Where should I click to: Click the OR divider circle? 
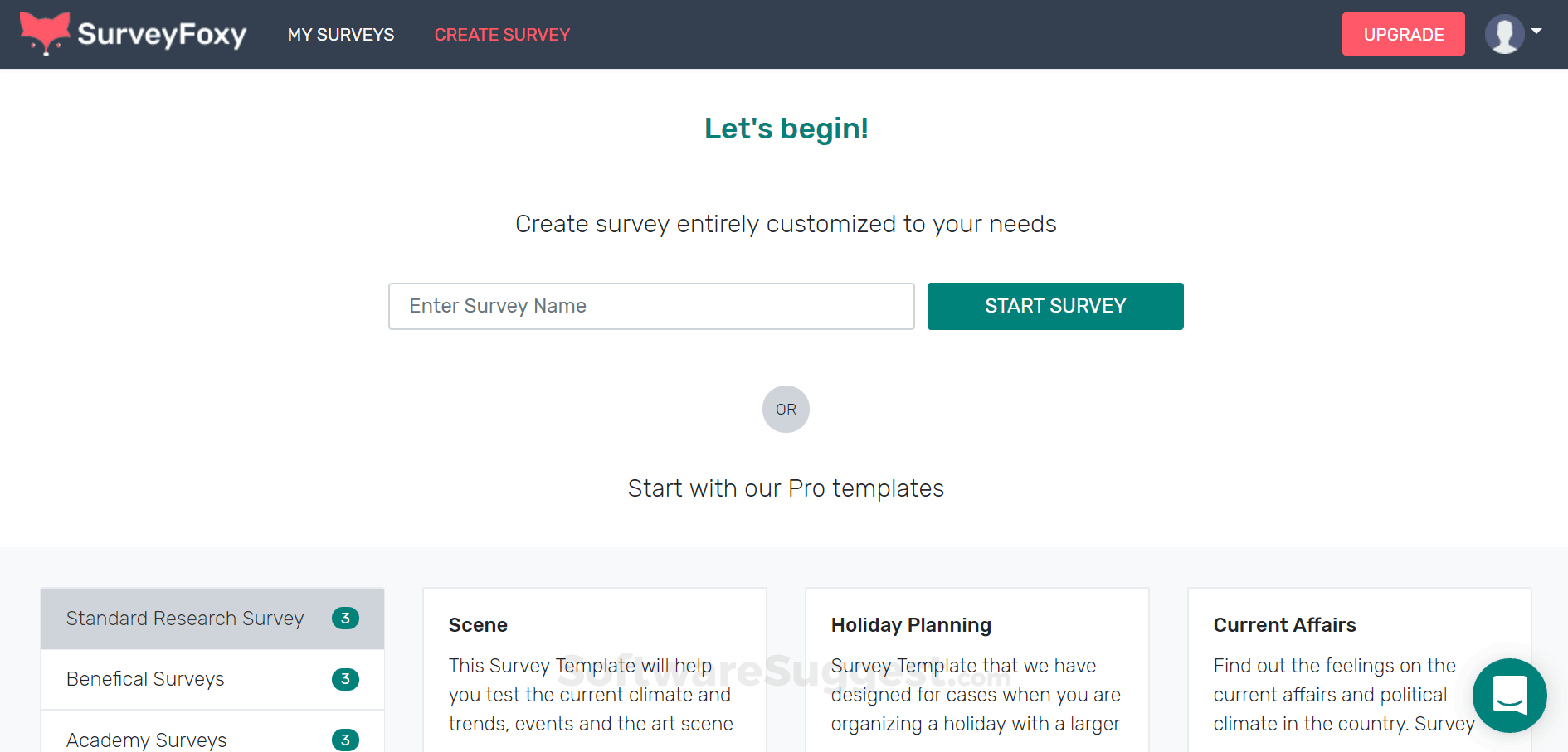click(x=786, y=409)
